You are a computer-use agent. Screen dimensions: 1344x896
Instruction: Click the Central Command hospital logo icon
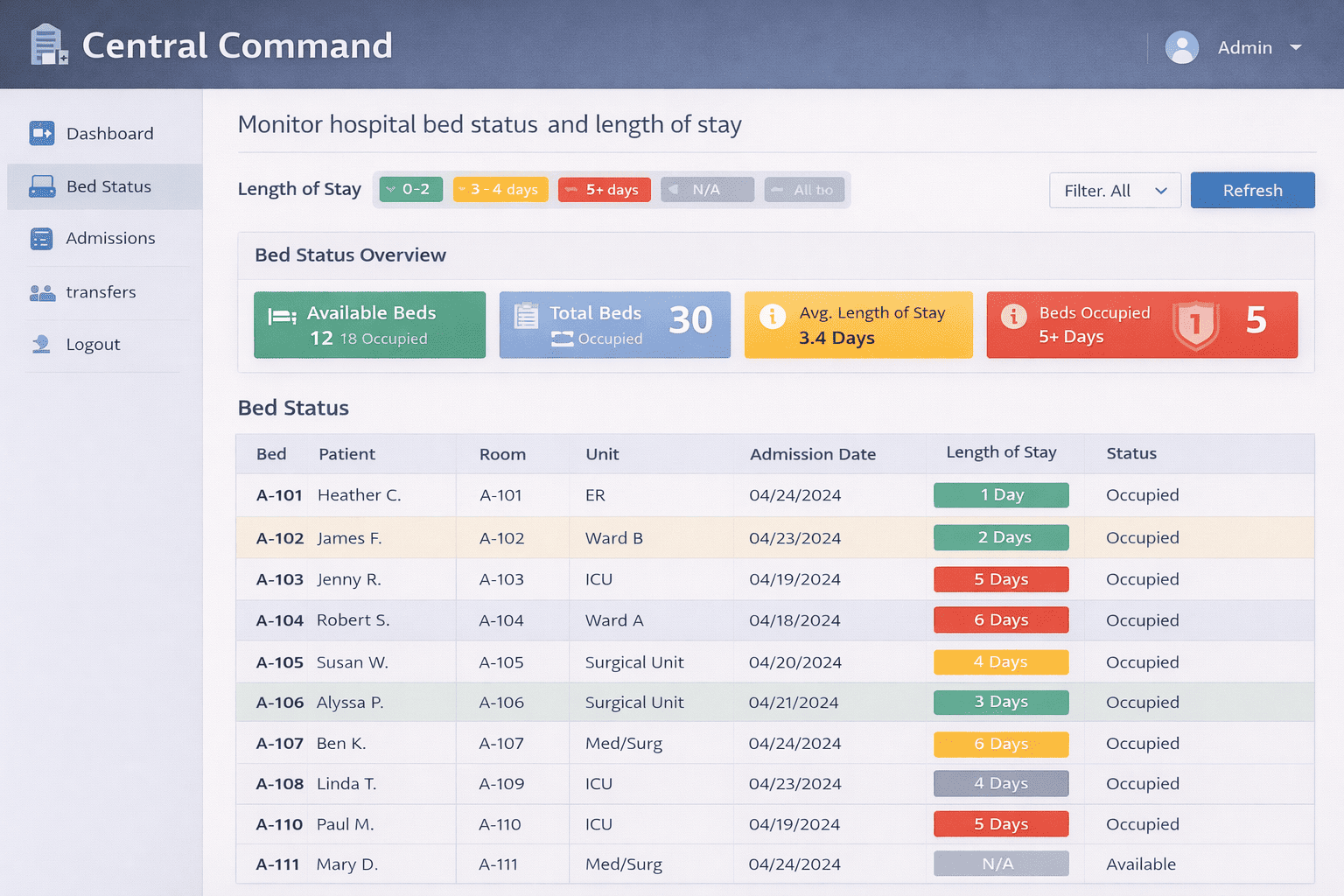48,45
